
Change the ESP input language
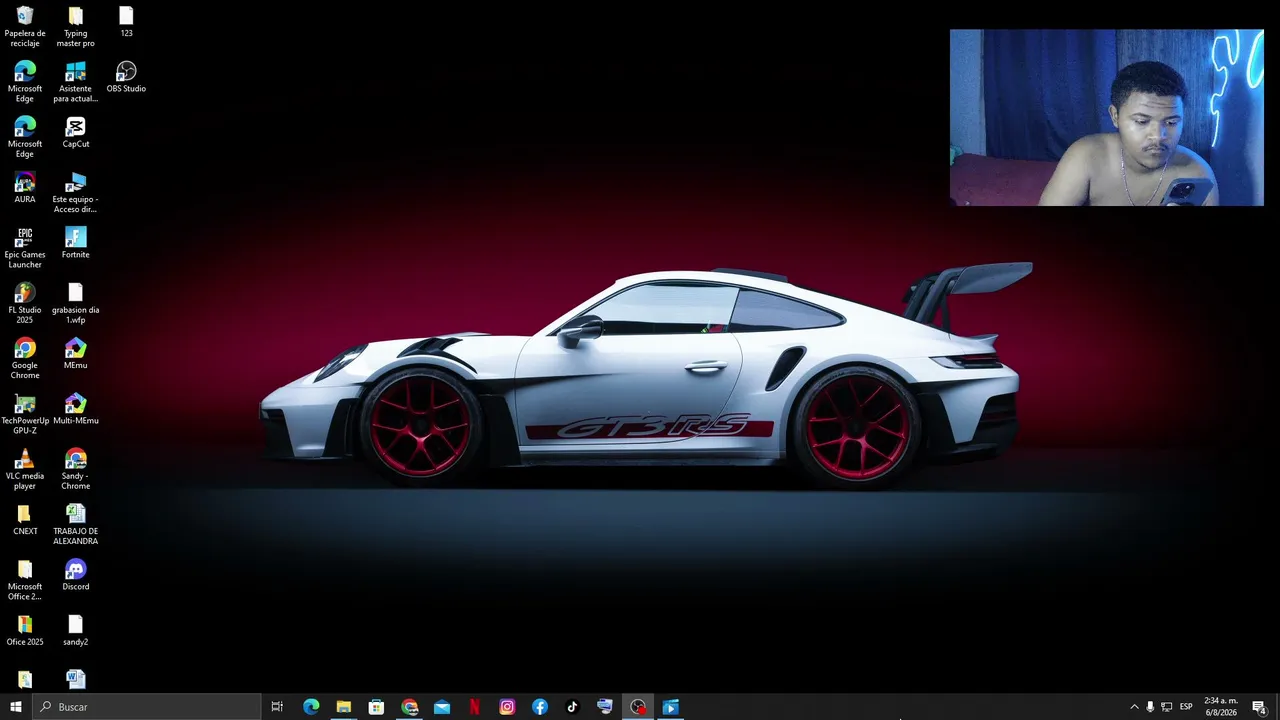(x=1186, y=707)
